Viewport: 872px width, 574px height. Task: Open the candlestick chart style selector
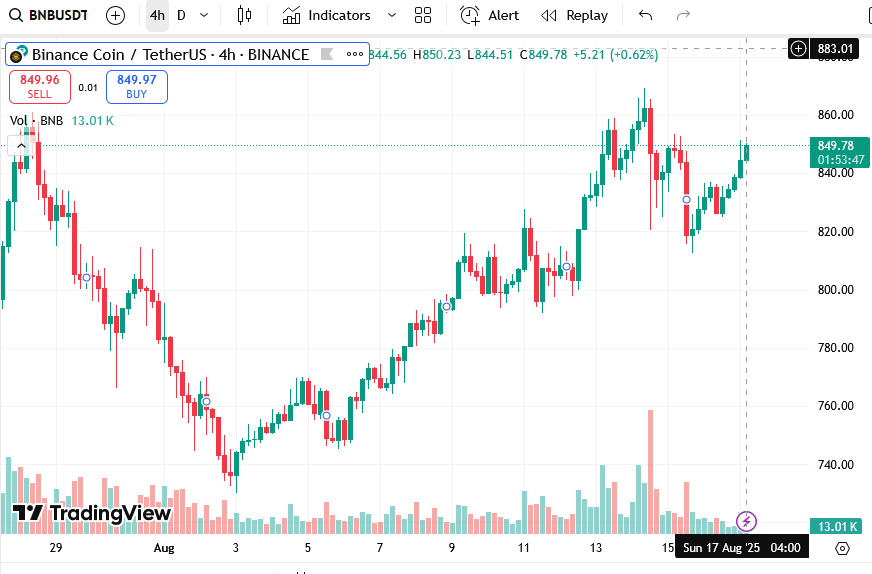point(244,15)
